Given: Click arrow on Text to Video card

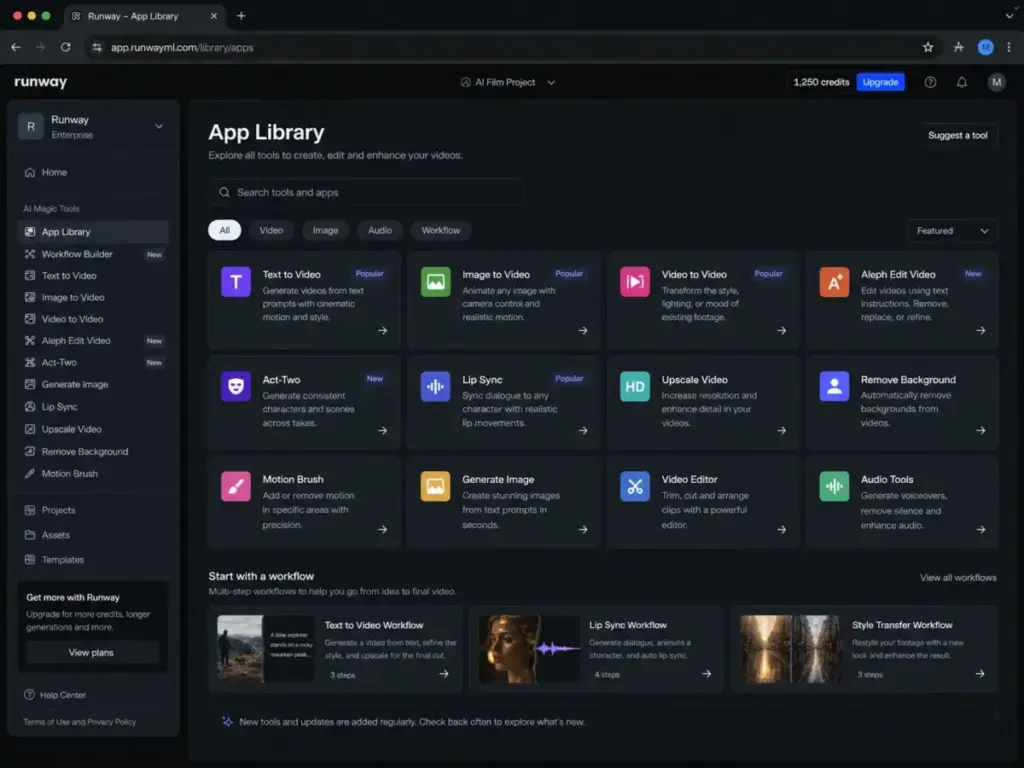Looking at the screenshot, I should pos(383,330).
